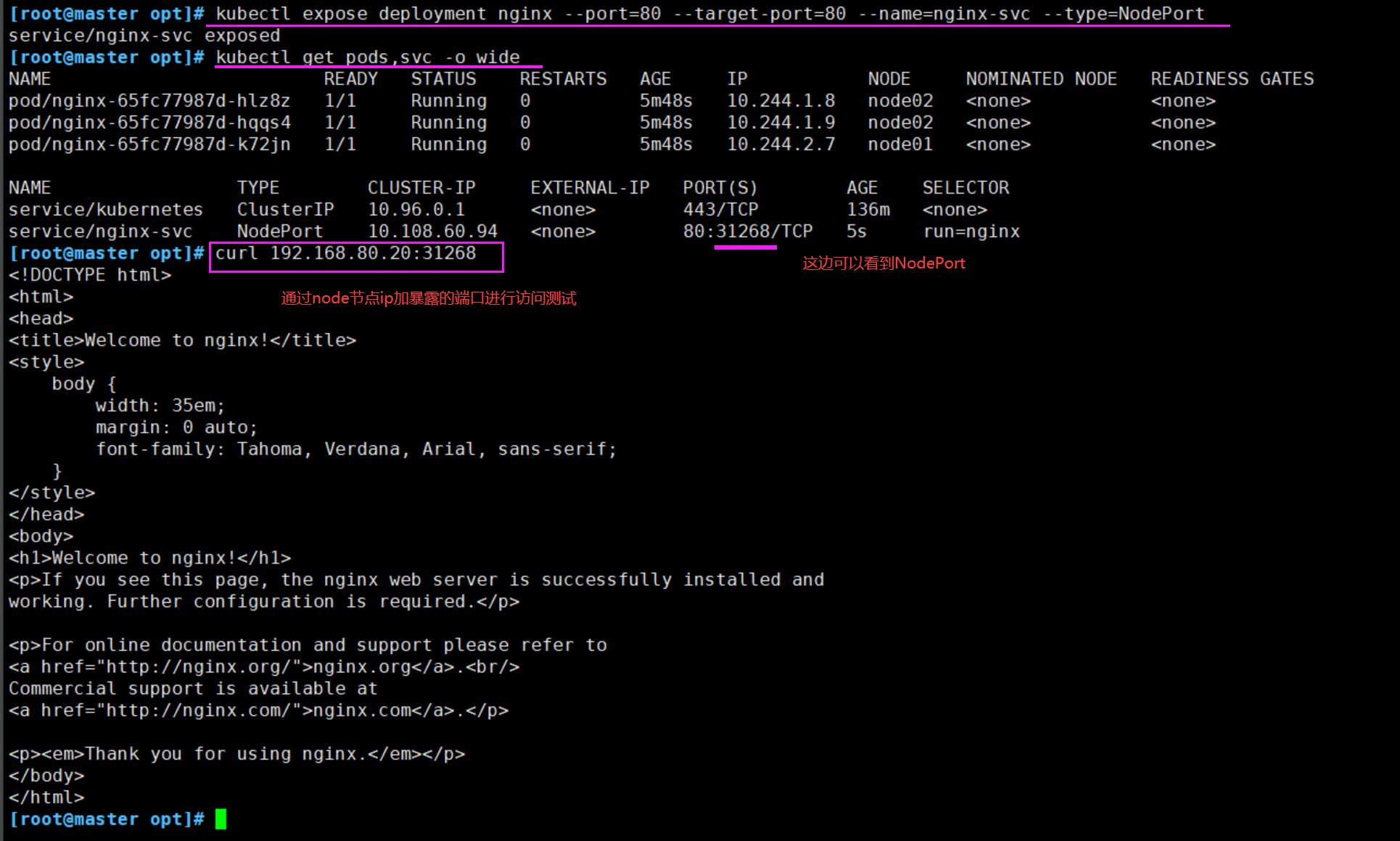Click pod IP 10.244.1.9

[781, 123]
